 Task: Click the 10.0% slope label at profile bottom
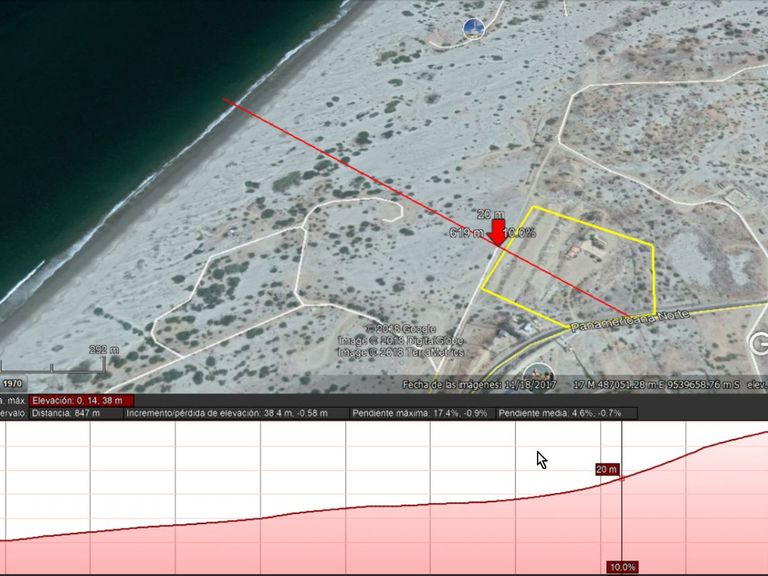point(622,567)
